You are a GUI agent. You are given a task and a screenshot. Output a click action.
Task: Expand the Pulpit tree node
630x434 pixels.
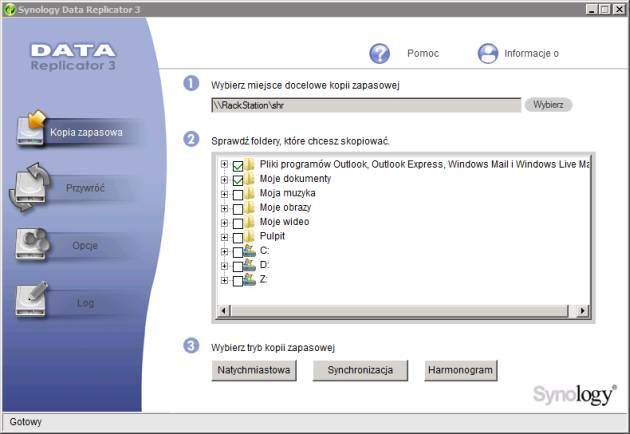pos(224,237)
